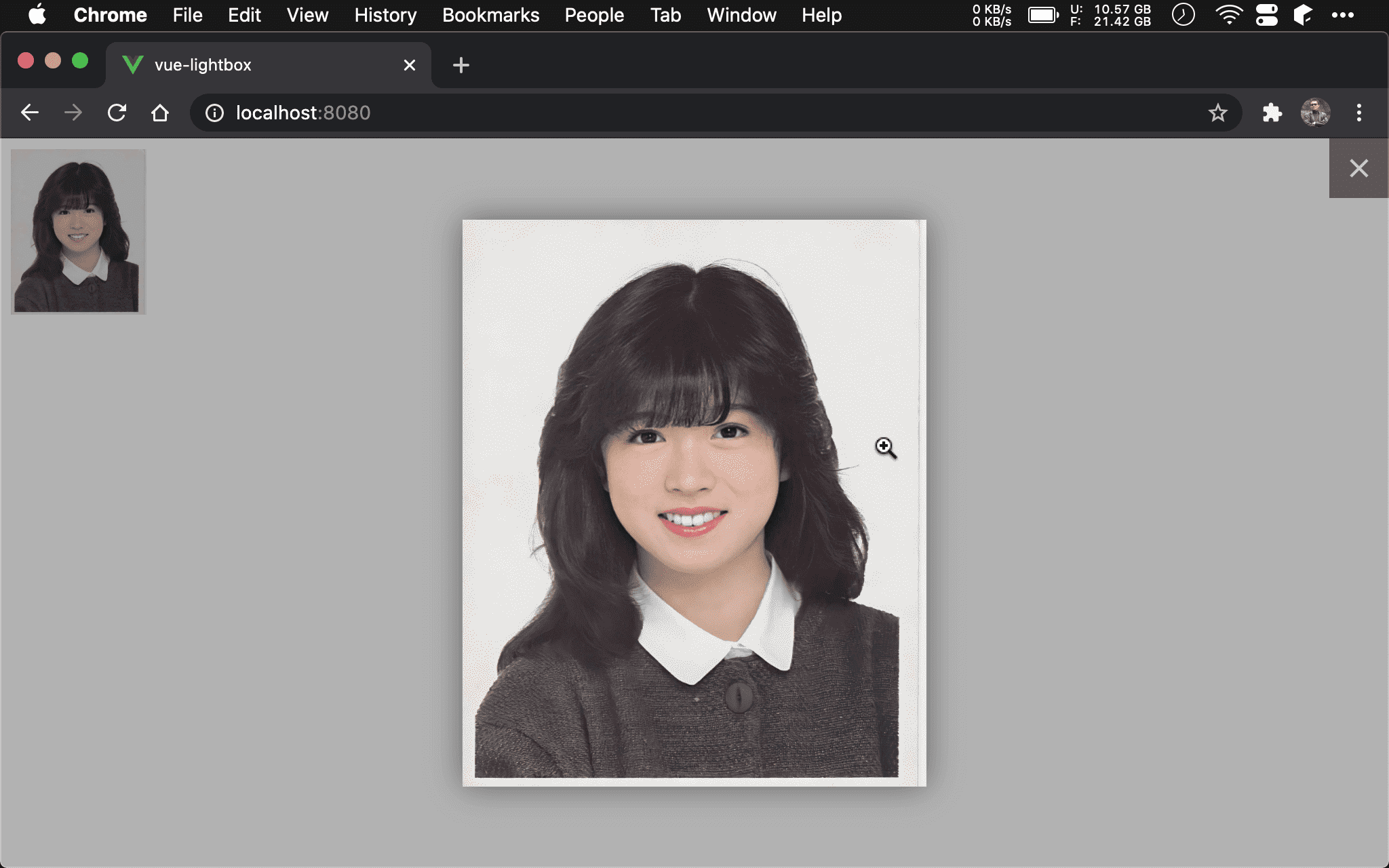1389x868 pixels.
Task: Bookmark this page with the star
Action: [1217, 113]
